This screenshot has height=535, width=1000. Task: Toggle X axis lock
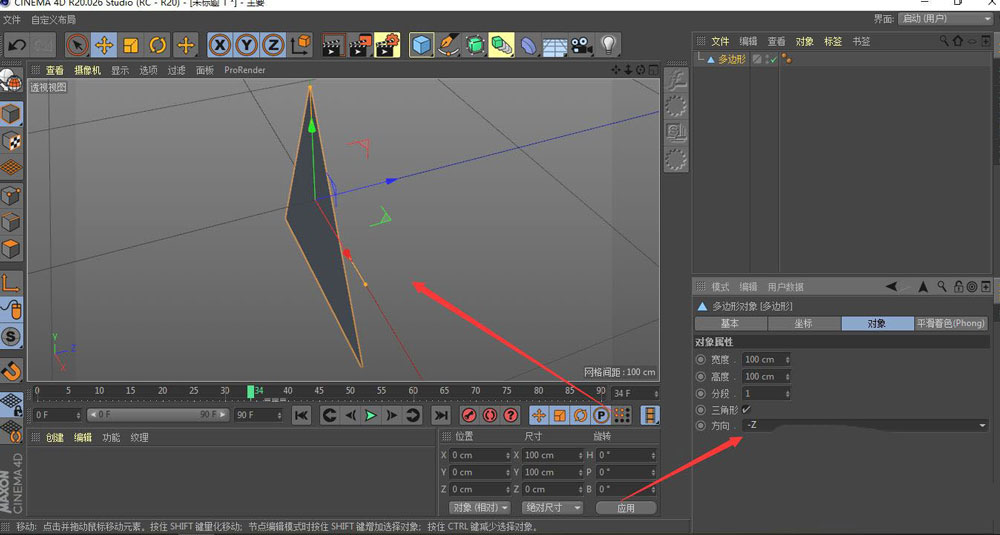point(219,45)
